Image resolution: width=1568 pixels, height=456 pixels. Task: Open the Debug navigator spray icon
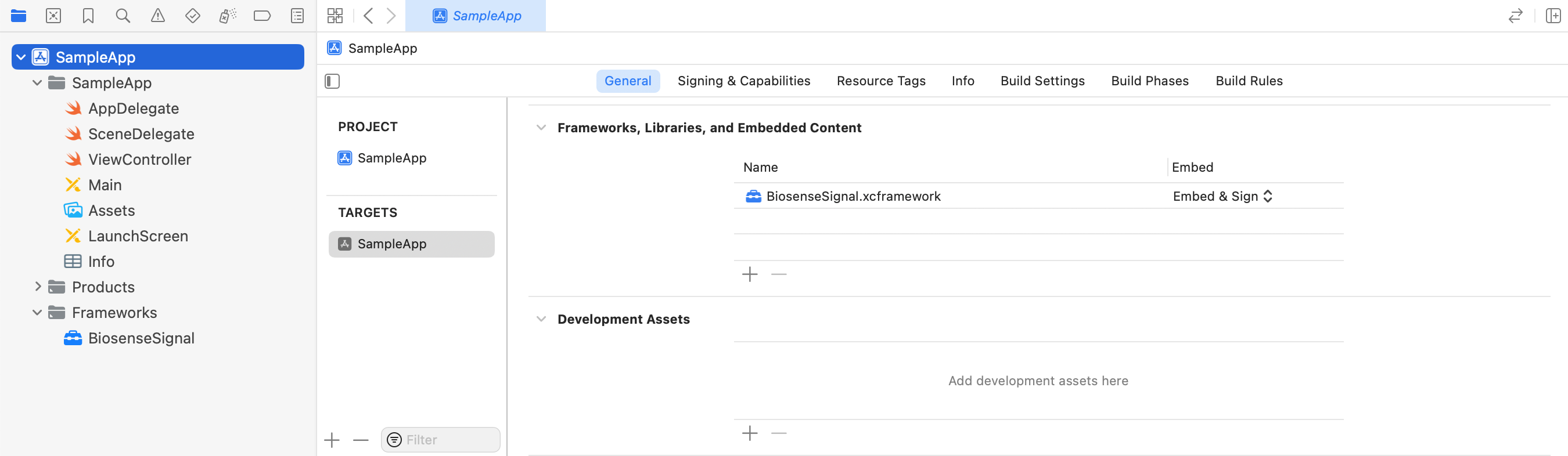[228, 16]
